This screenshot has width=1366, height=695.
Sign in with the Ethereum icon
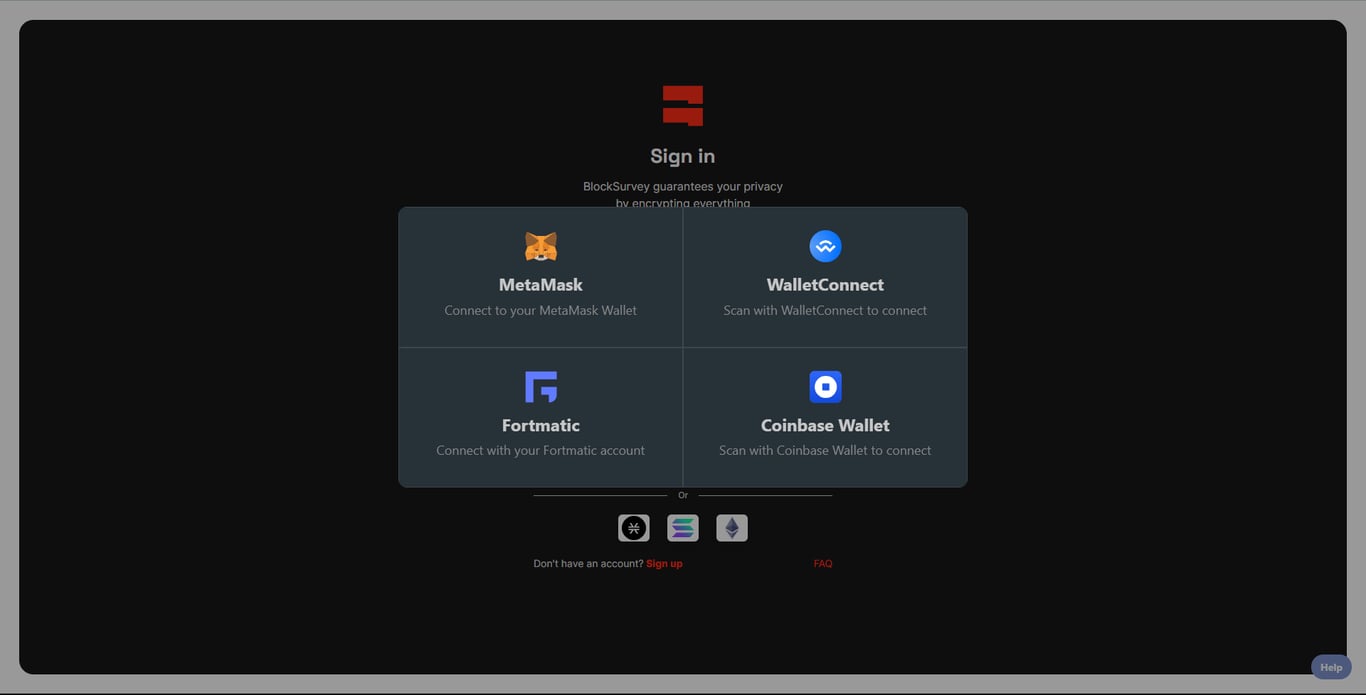[x=732, y=528]
